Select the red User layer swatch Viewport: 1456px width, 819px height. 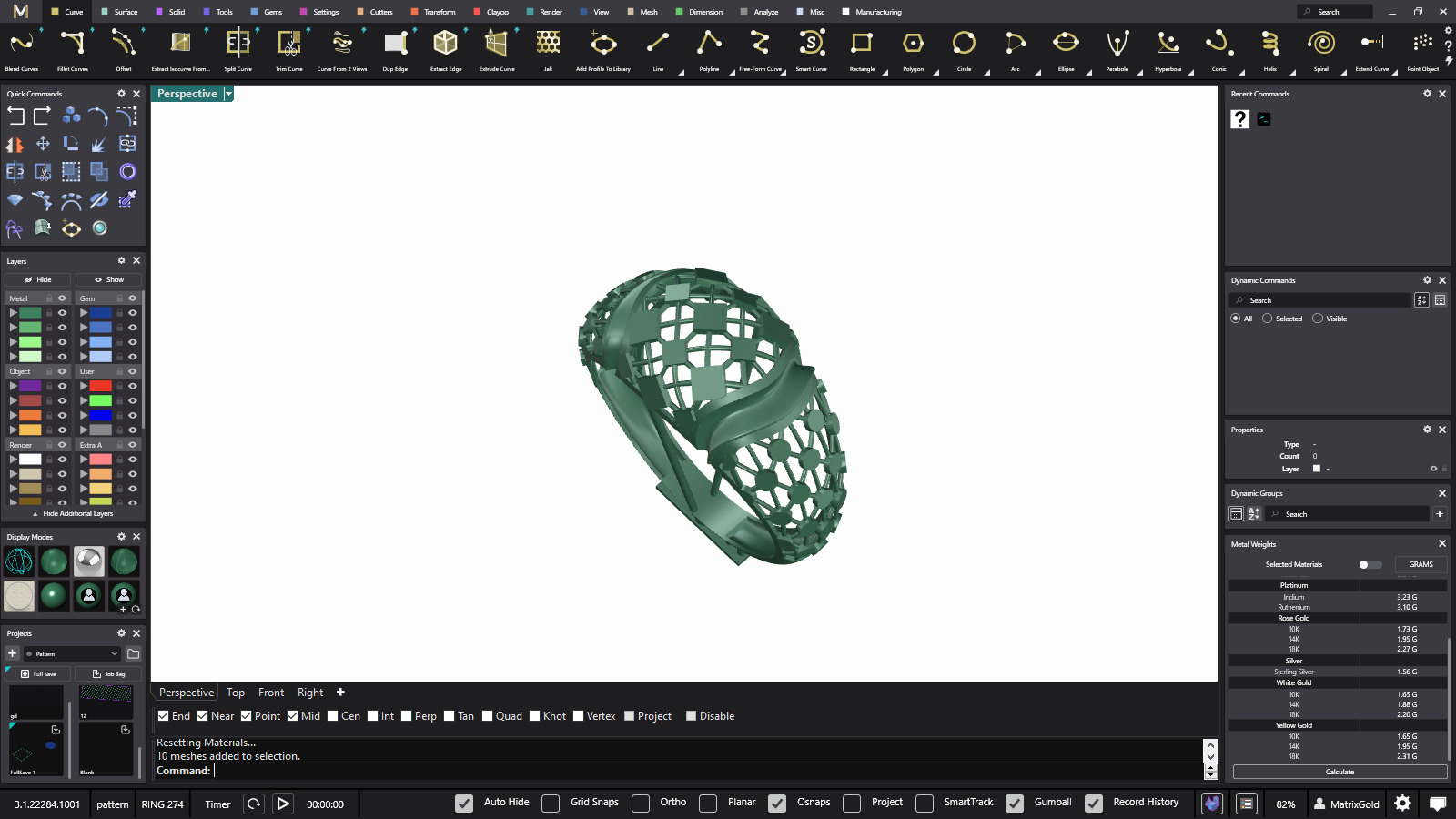[x=101, y=386]
